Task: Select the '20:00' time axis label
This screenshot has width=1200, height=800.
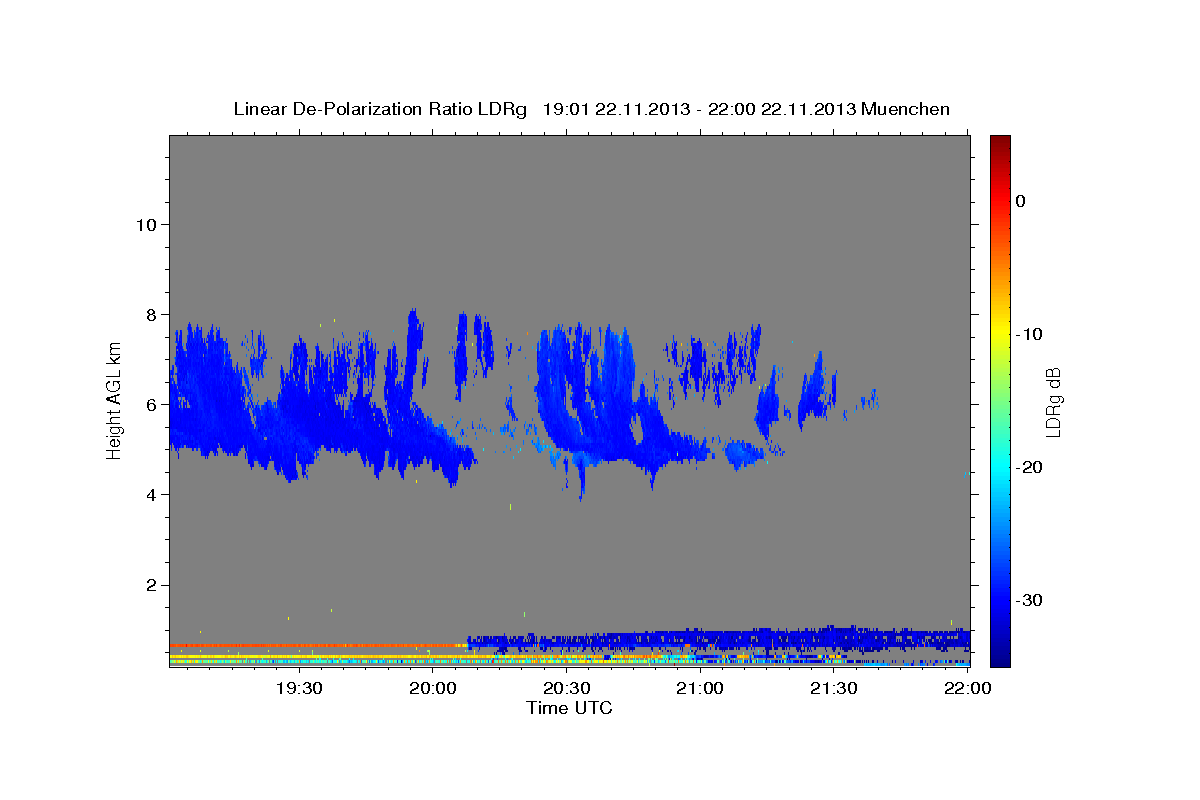Action: click(x=433, y=689)
